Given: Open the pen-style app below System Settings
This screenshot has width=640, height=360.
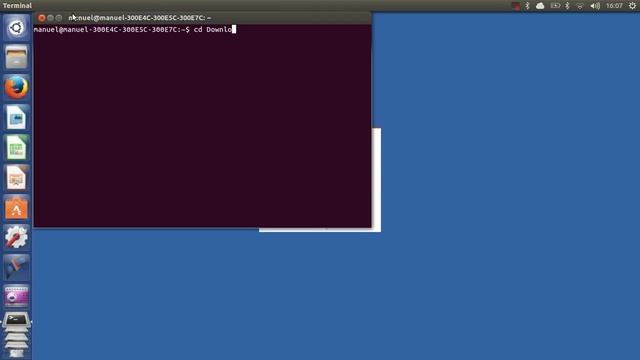Looking at the screenshot, I should tap(16, 267).
